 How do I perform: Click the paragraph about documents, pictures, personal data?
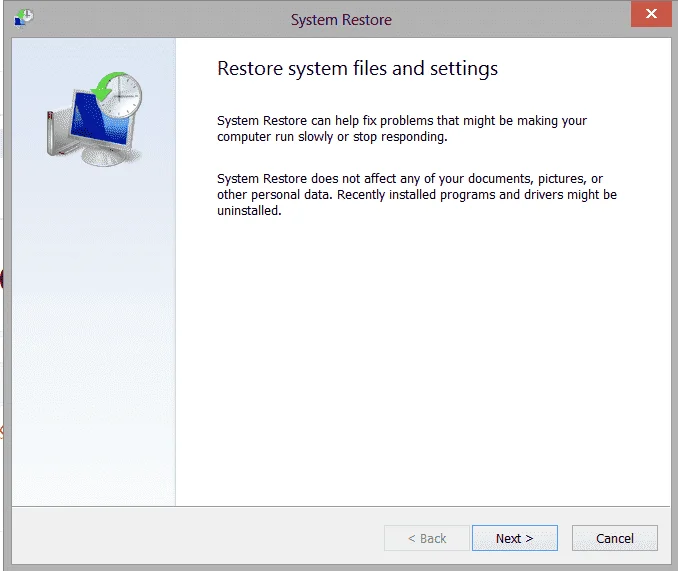(x=417, y=195)
